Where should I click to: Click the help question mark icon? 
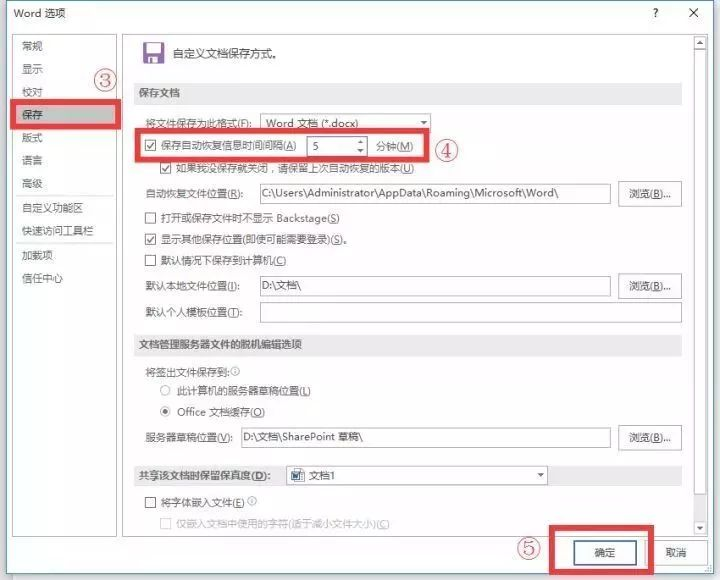(655, 13)
